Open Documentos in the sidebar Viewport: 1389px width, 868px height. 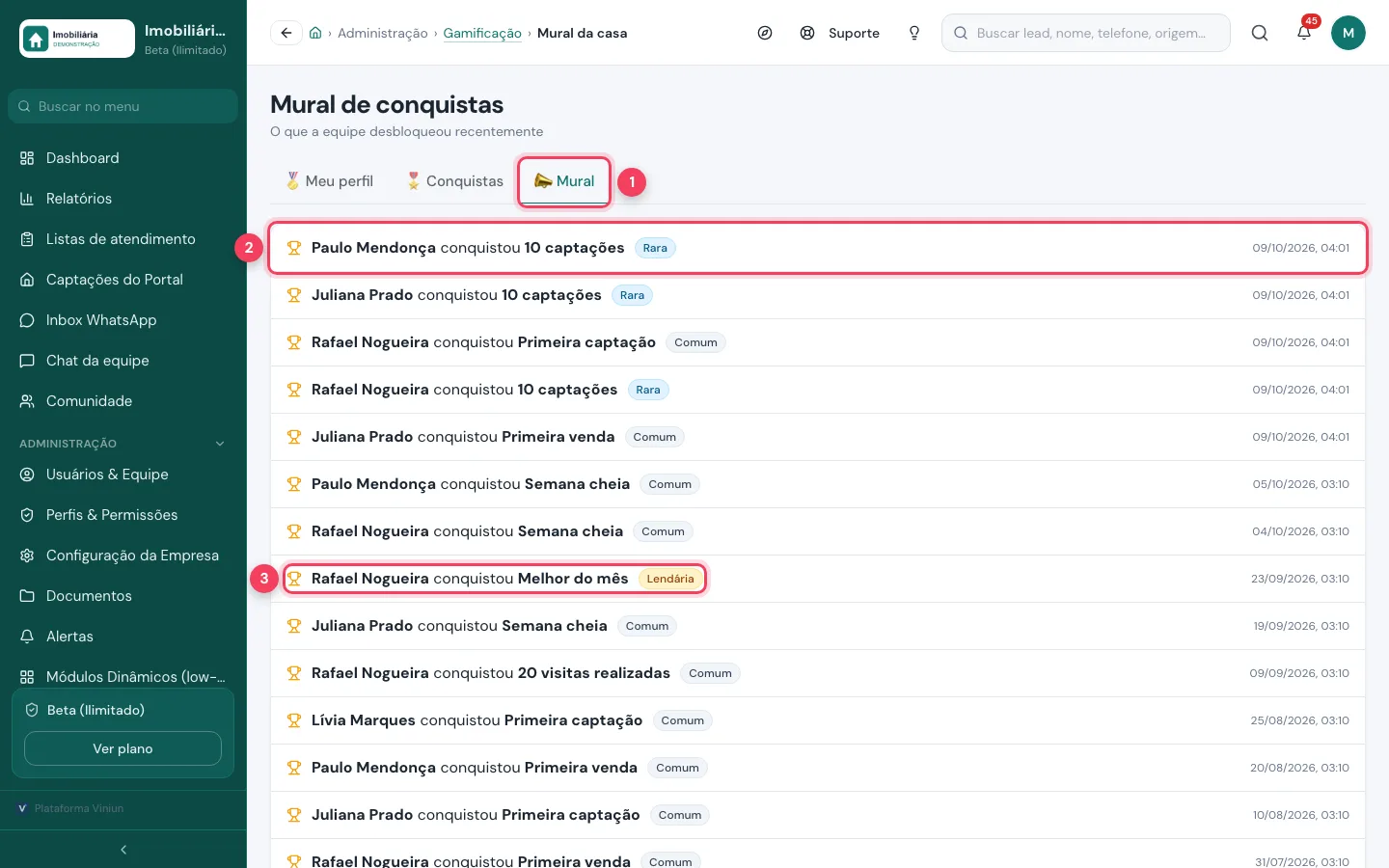point(123,596)
